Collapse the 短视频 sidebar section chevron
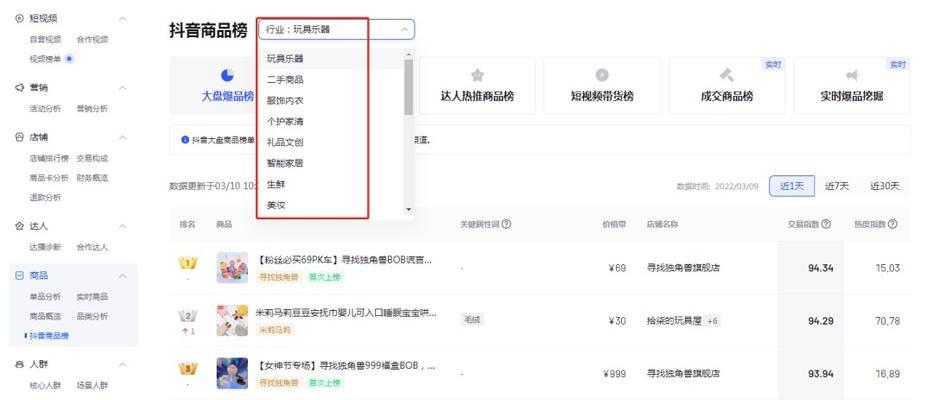The height and width of the screenshot is (400, 933). click(x=123, y=19)
